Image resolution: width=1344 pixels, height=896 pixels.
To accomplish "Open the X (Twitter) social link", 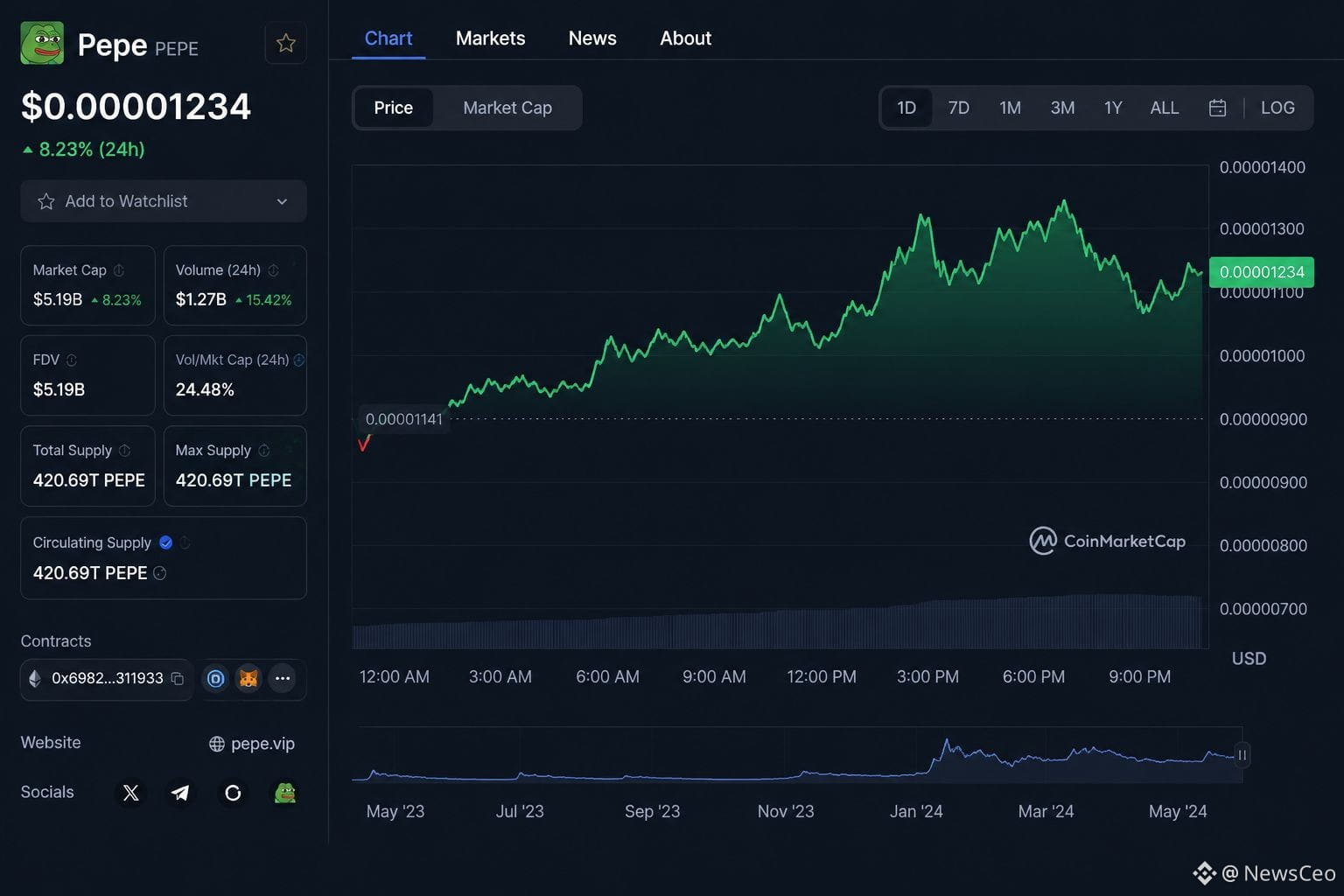I will 130,793.
